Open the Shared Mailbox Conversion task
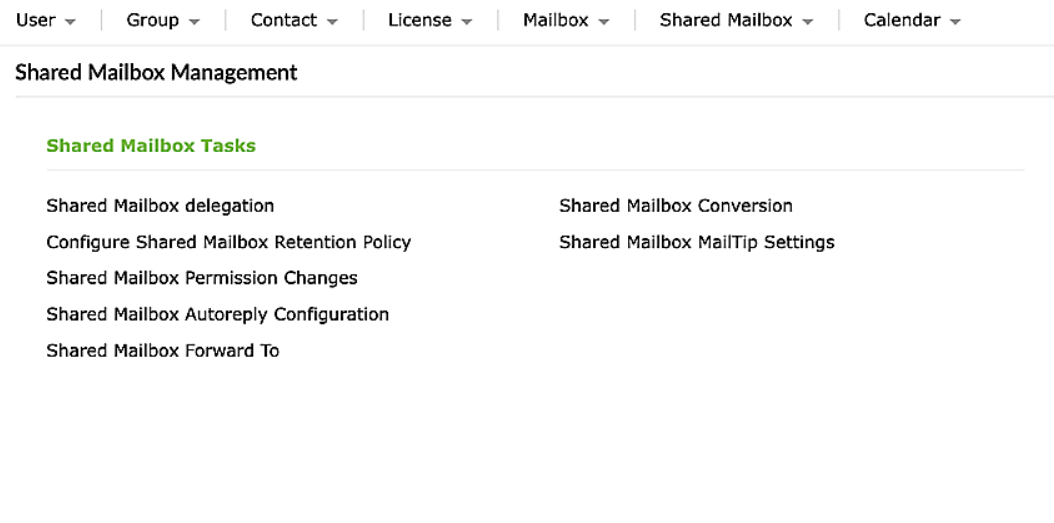Screen dimensions: 1054x523 (675, 206)
